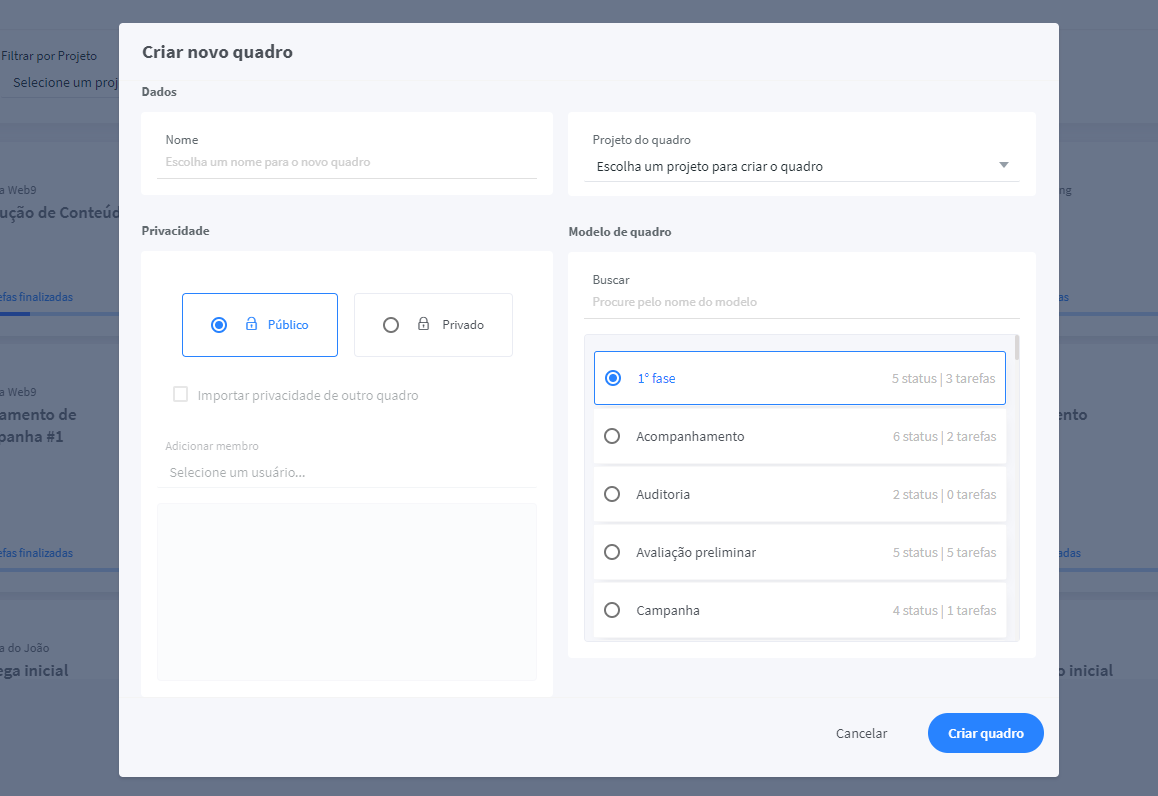Screen dimensions: 1158x796
Task: Choose the Campanha model radio
Action: (612, 610)
